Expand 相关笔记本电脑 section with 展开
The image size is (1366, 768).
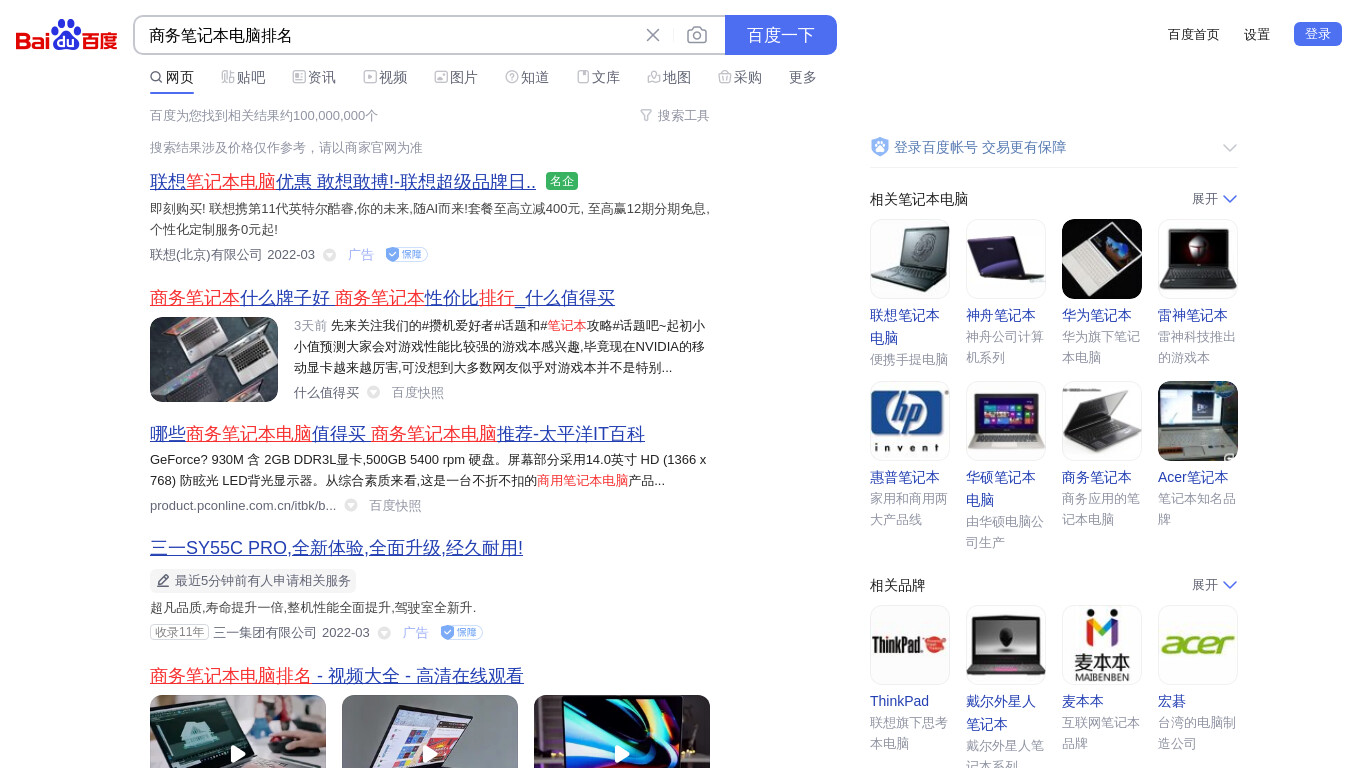click(1215, 199)
